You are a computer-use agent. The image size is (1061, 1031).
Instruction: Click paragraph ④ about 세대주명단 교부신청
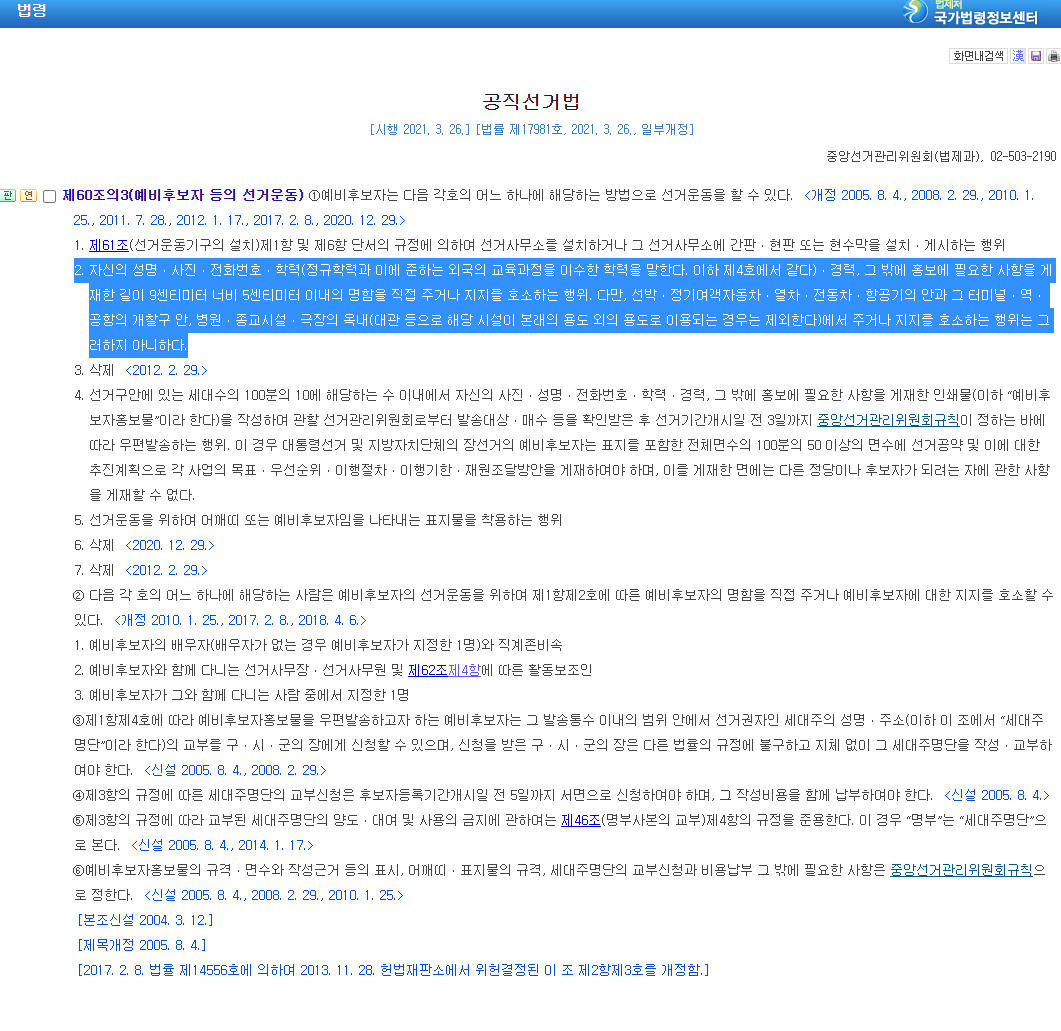562,796
